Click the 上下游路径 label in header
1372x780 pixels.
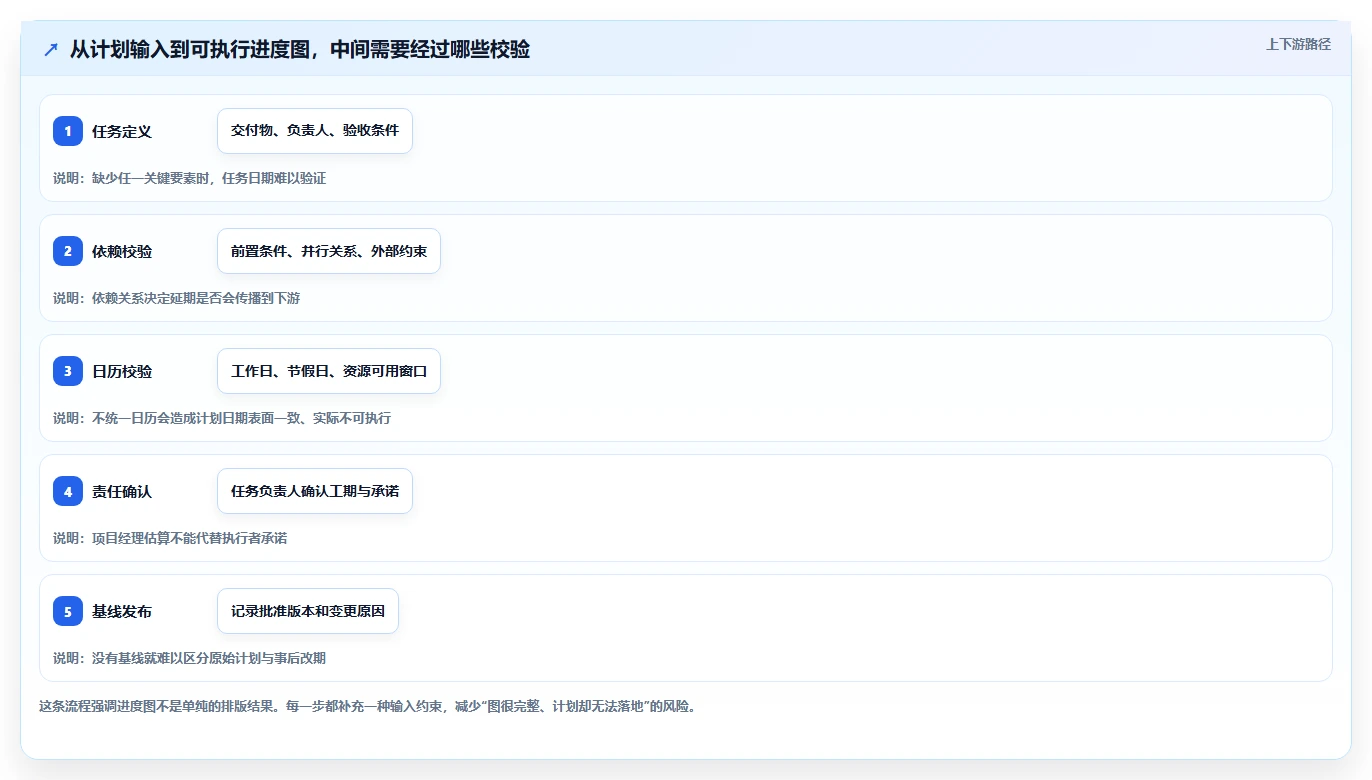pyautogui.click(x=1298, y=44)
